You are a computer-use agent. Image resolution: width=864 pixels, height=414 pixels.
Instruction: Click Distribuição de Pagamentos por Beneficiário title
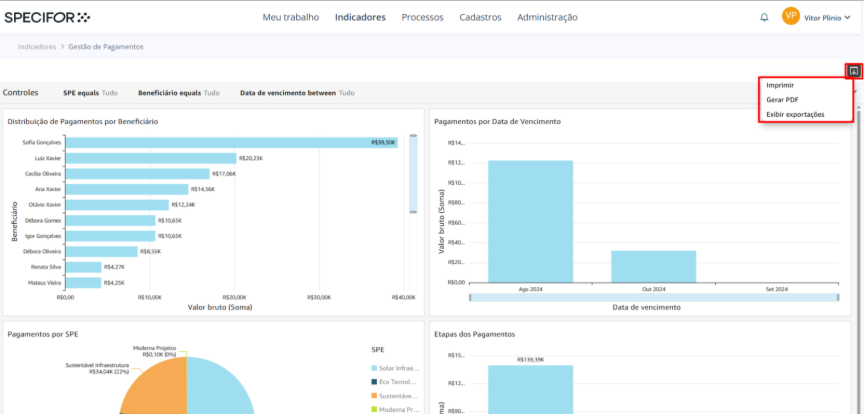83,121
